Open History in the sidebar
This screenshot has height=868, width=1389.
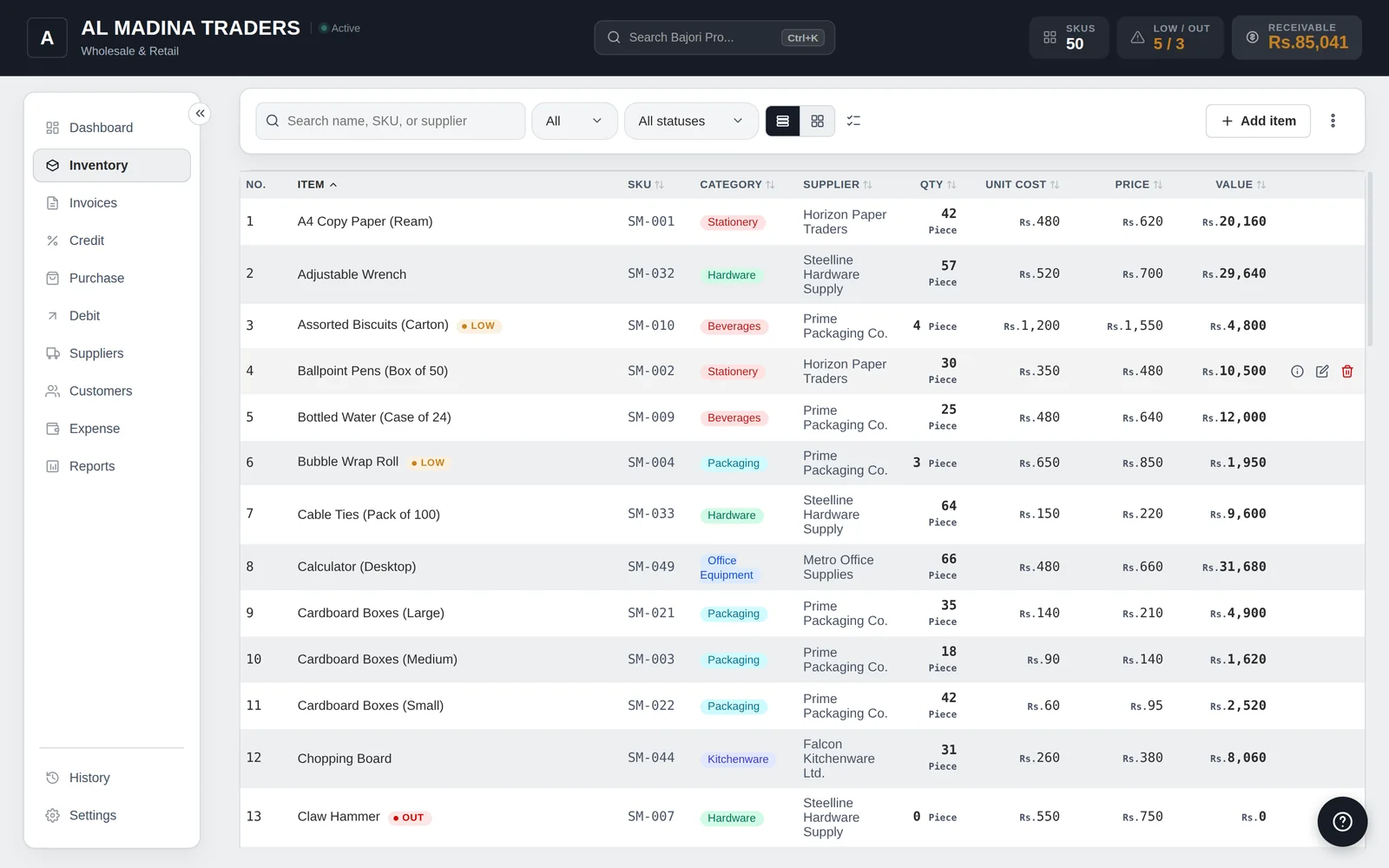(112, 779)
